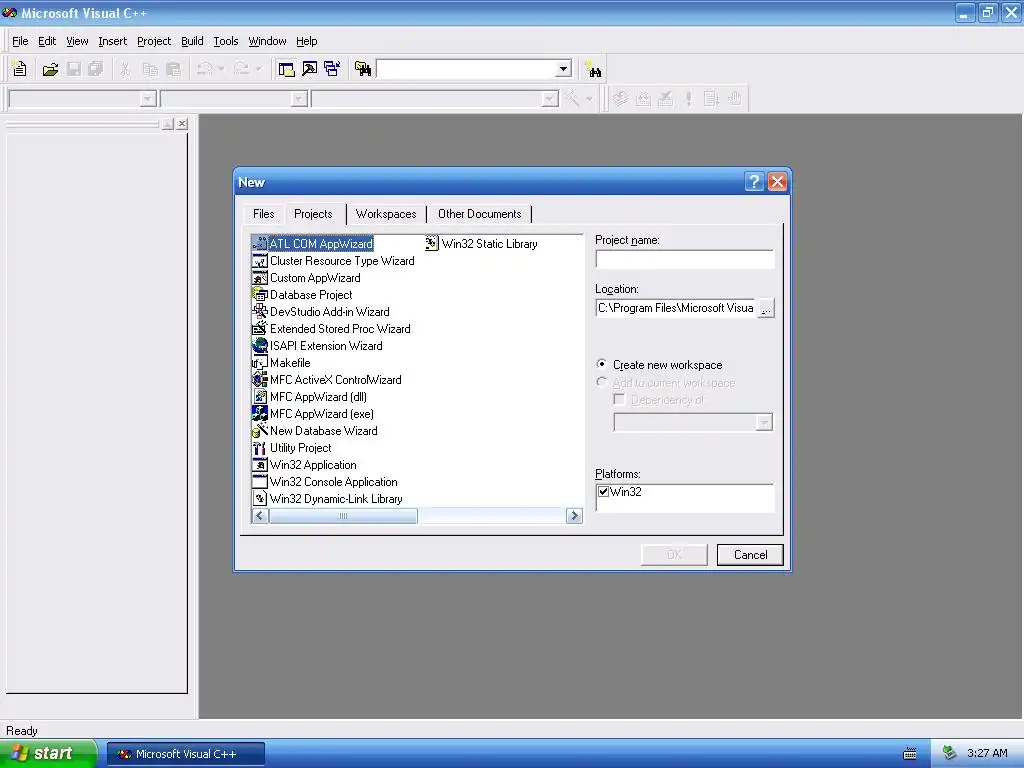This screenshot has height=768, width=1024.
Task: Click the help question mark in New dialog
Action: coord(754,182)
